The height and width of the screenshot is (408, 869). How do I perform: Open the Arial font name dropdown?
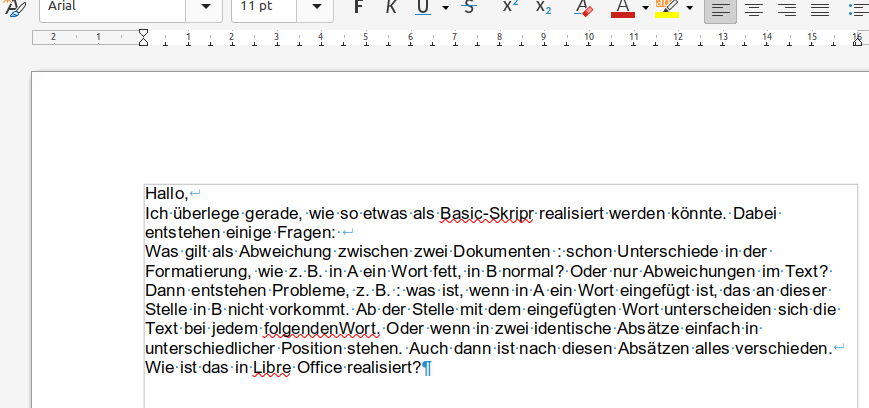(205, 7)
